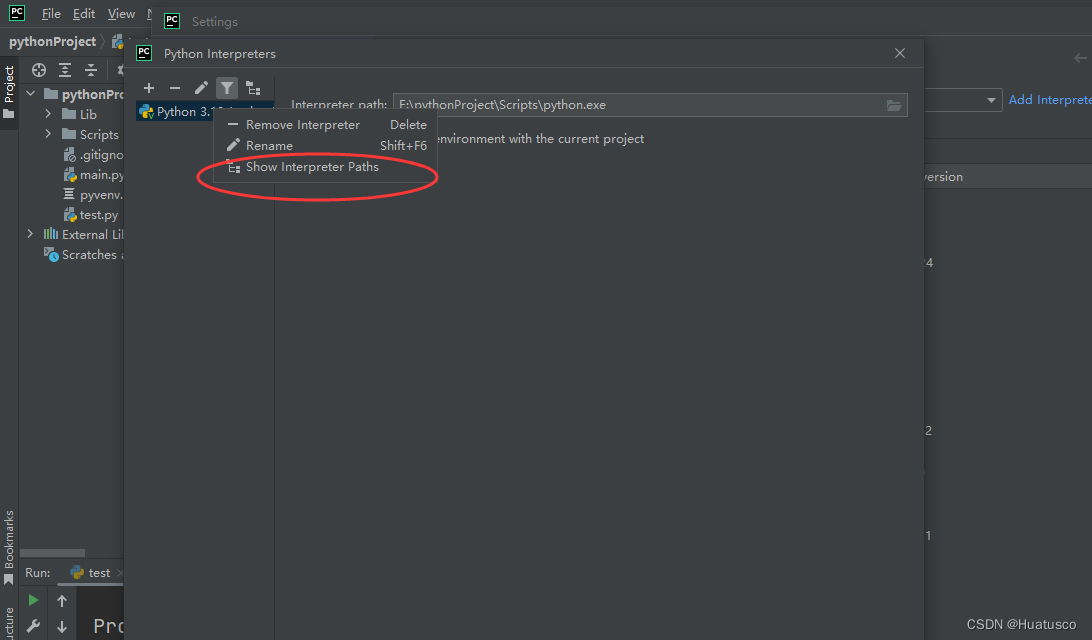Open the File menu
Viewport: 1092px width, 640px height.
pyautogui.click(x=50, y=13)
